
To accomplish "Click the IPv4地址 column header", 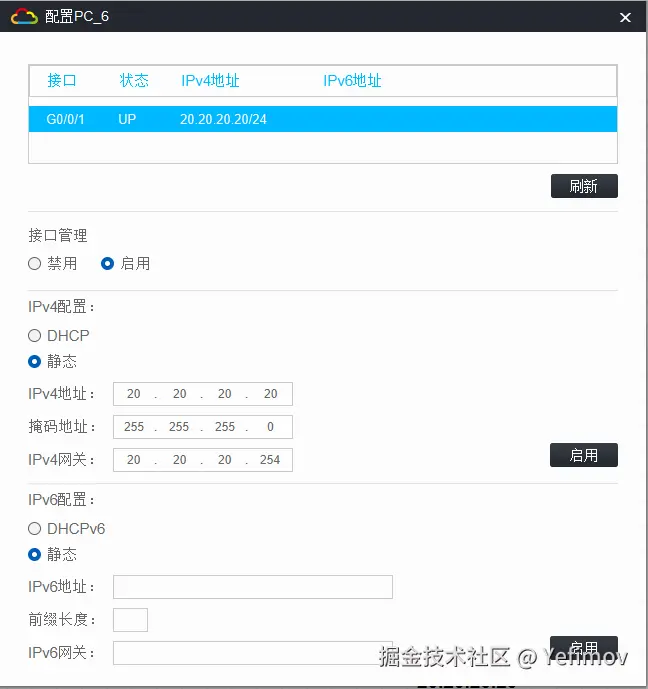I will click(210, 81).
